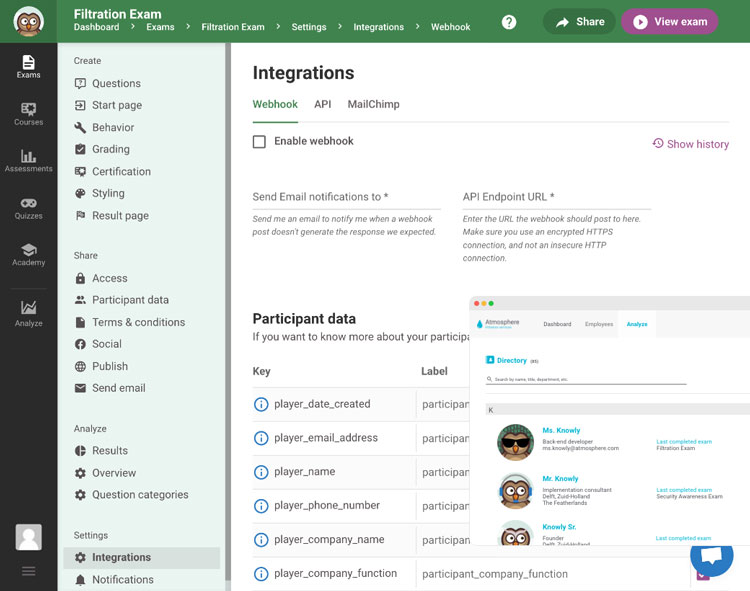Open the hamburger menu at bottom left
750x591 pixels.
tap(28, 571)
